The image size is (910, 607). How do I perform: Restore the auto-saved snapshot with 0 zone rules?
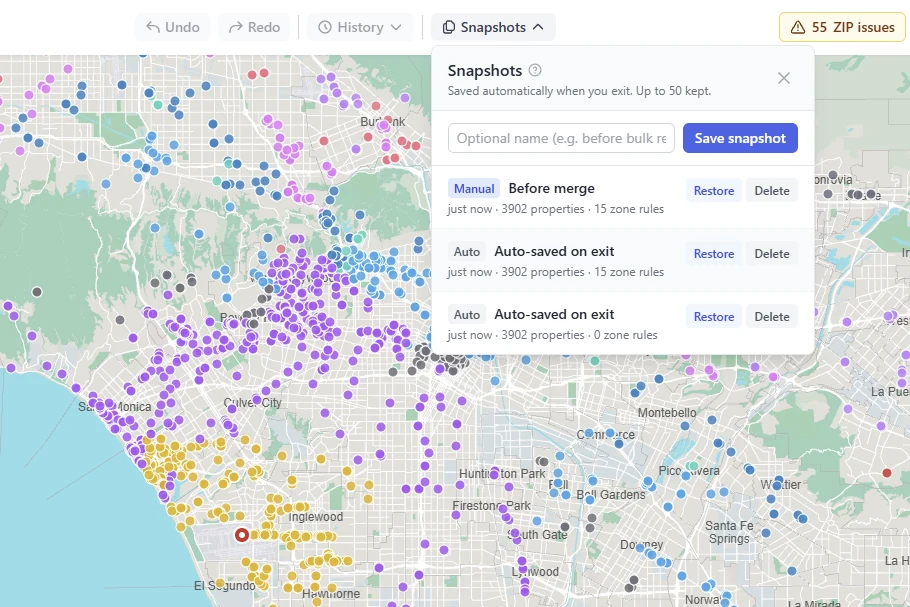[x=713, y=316]
